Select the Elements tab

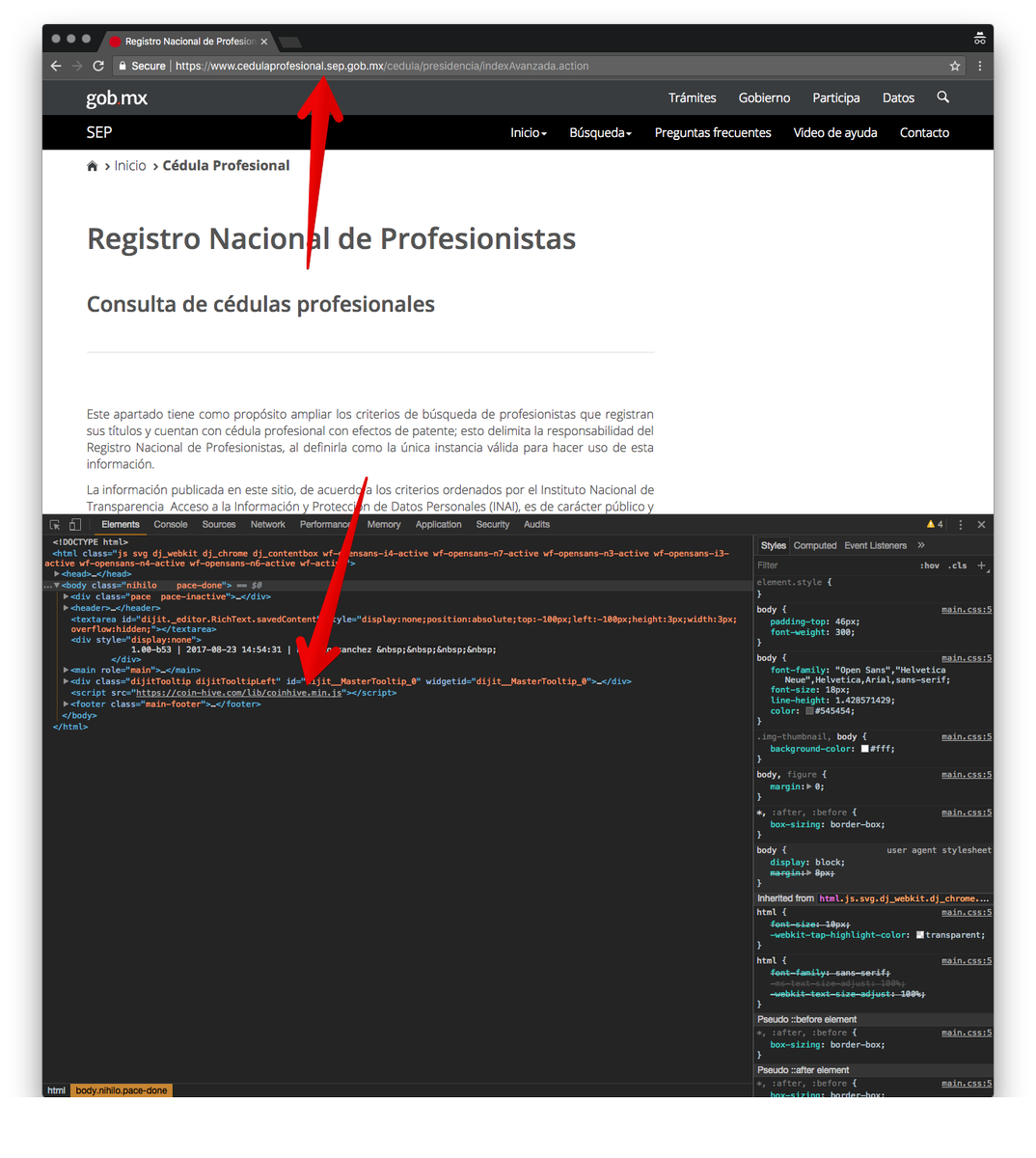point(121,525)
